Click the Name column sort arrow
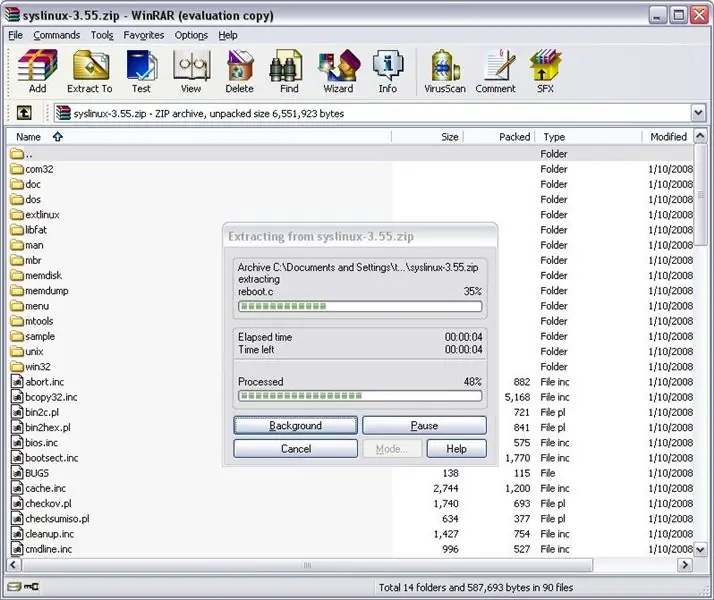 [x=57, y=136]
